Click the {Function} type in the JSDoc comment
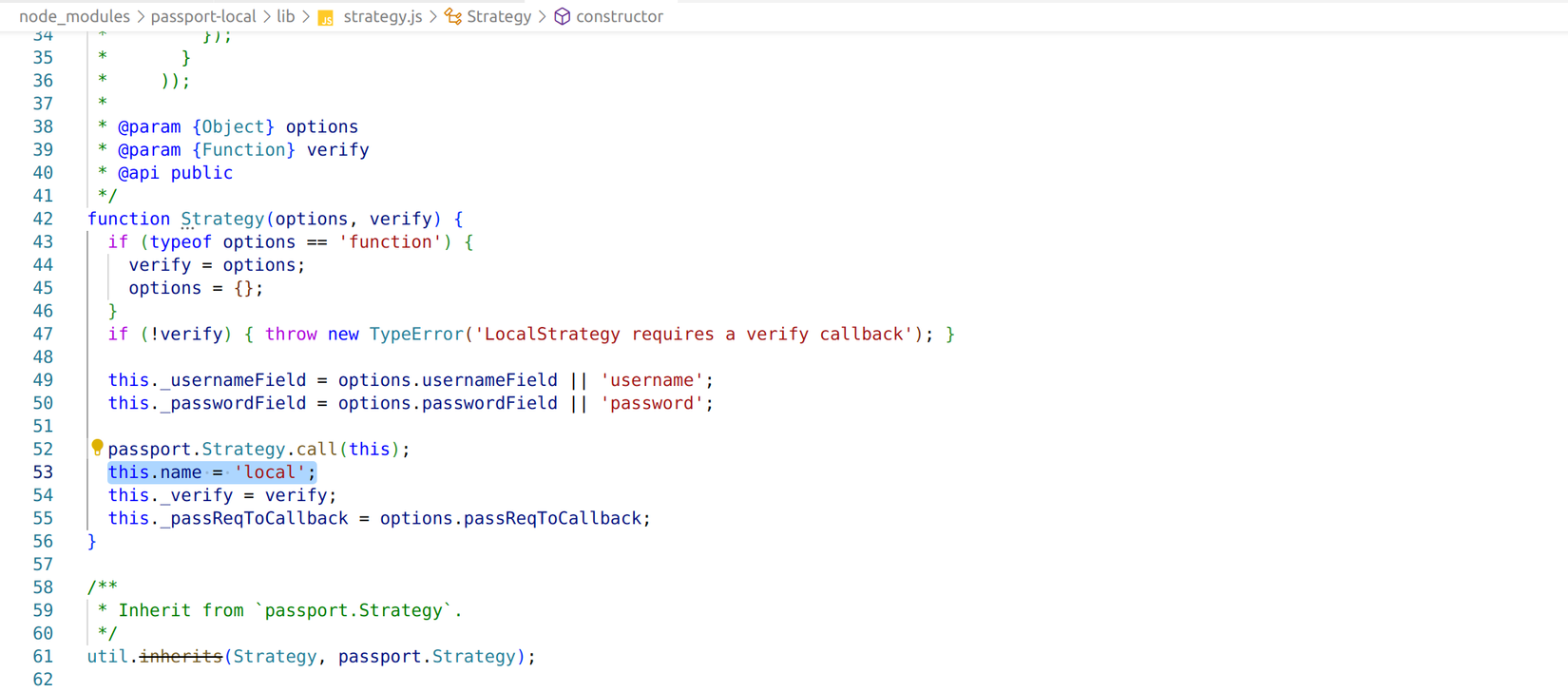The width and height of the screenshot is (1568, 692). point(243,149)
